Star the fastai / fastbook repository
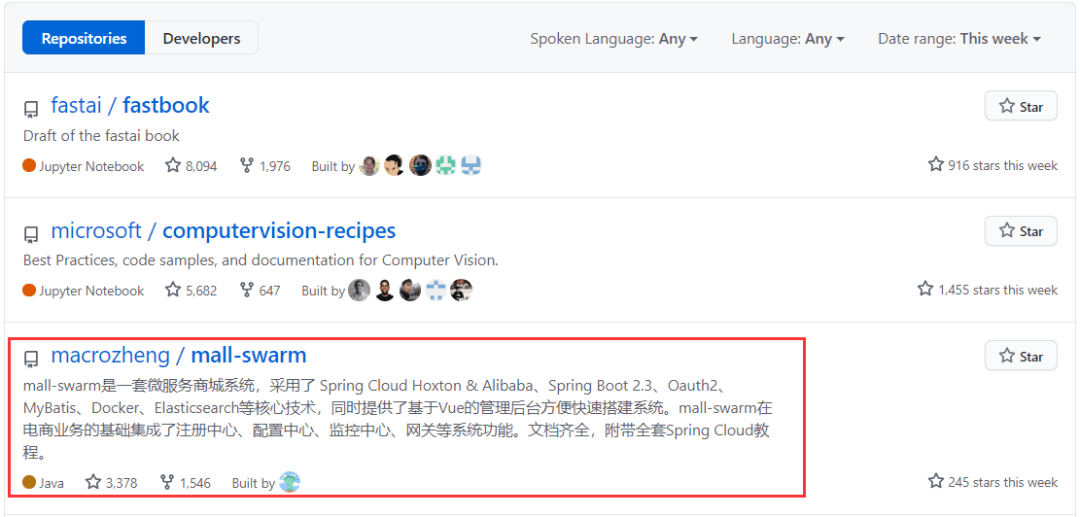Screen dimensions: 1080x517 tap(1021, 106)
